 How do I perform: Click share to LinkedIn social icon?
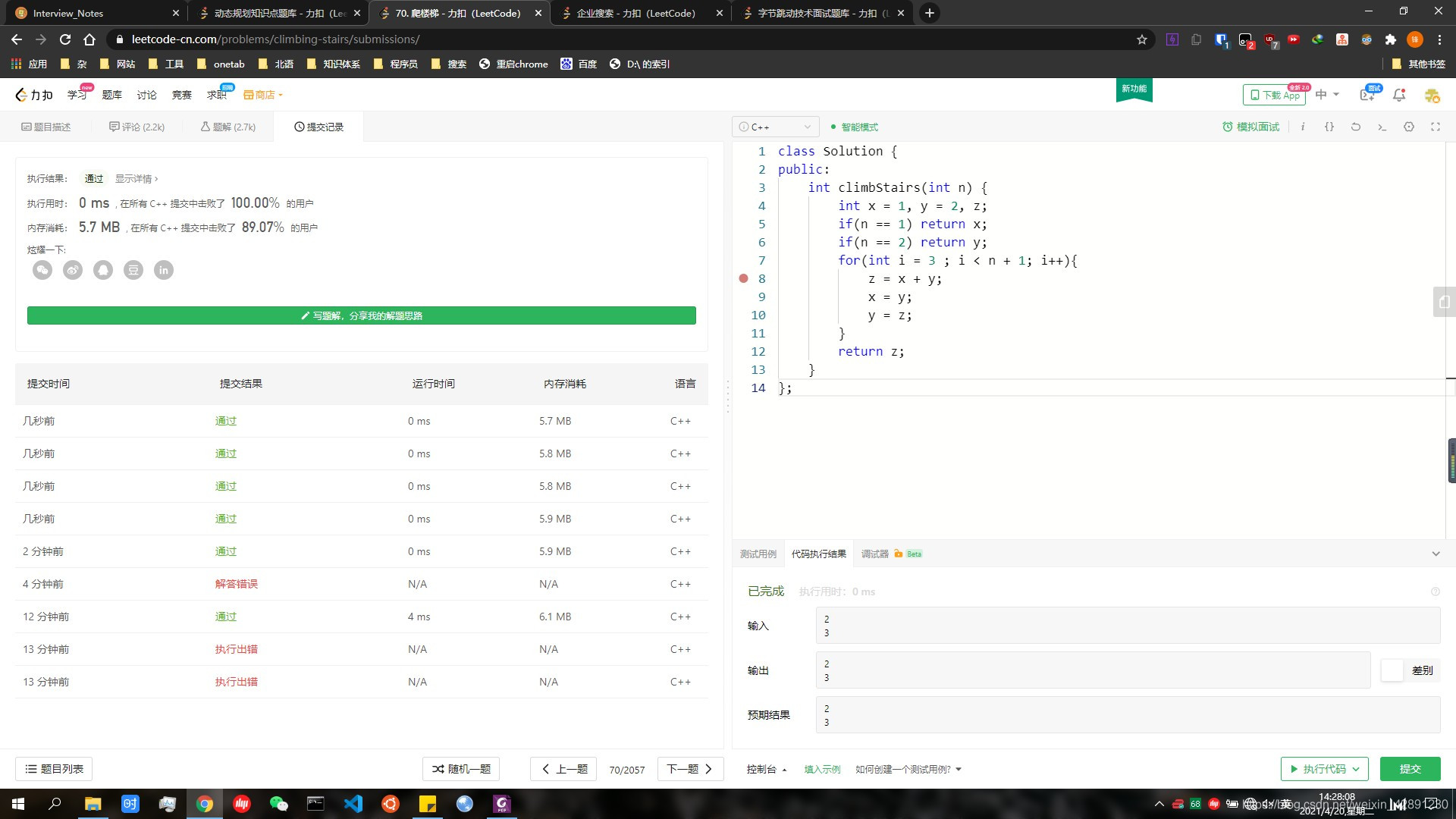163,270
